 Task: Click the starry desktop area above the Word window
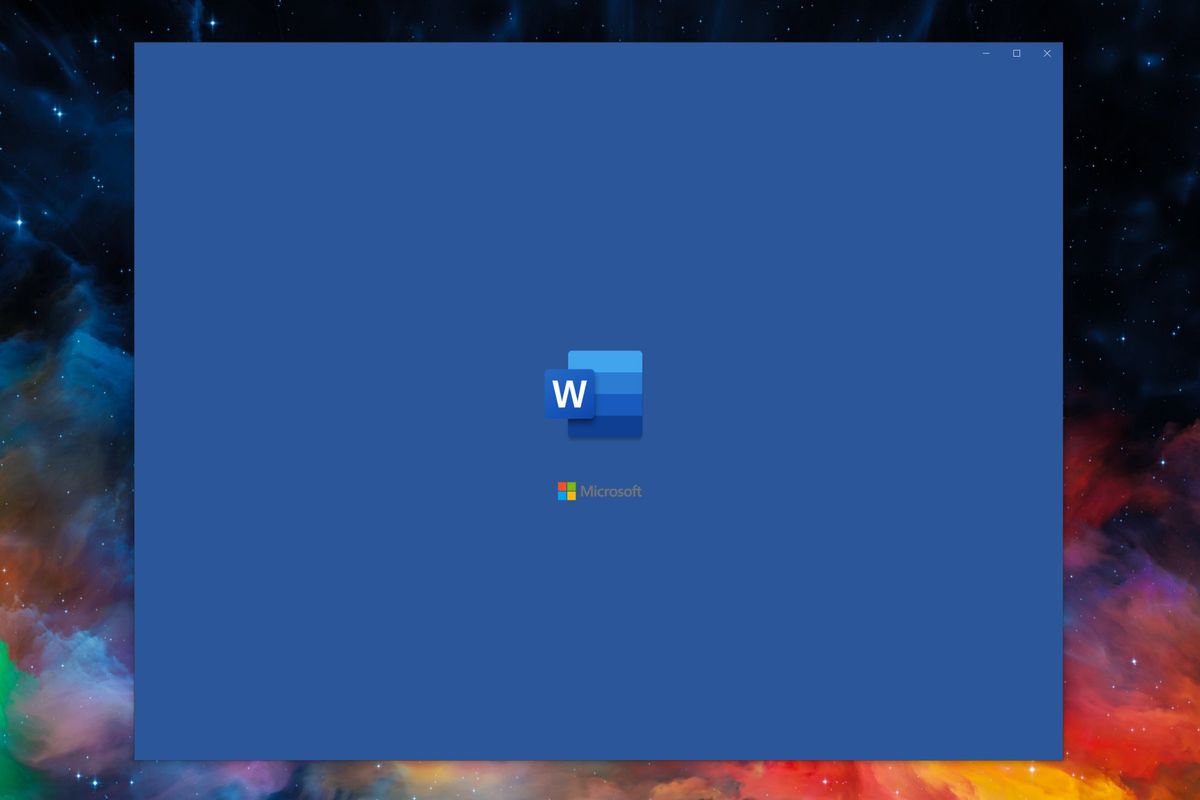click(x=600, y=20)
